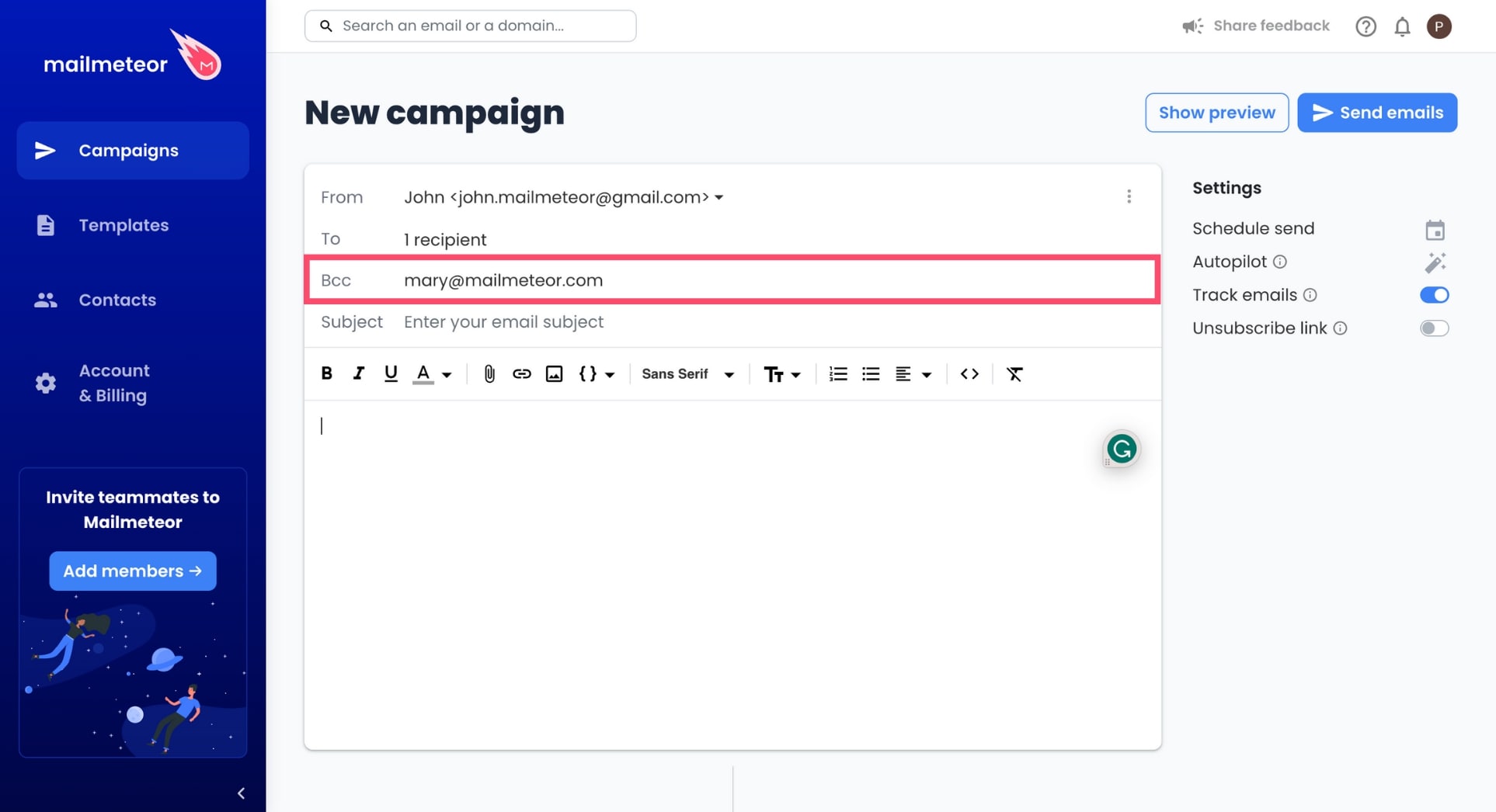Open Templates in the sidebar

click(124, 225)
